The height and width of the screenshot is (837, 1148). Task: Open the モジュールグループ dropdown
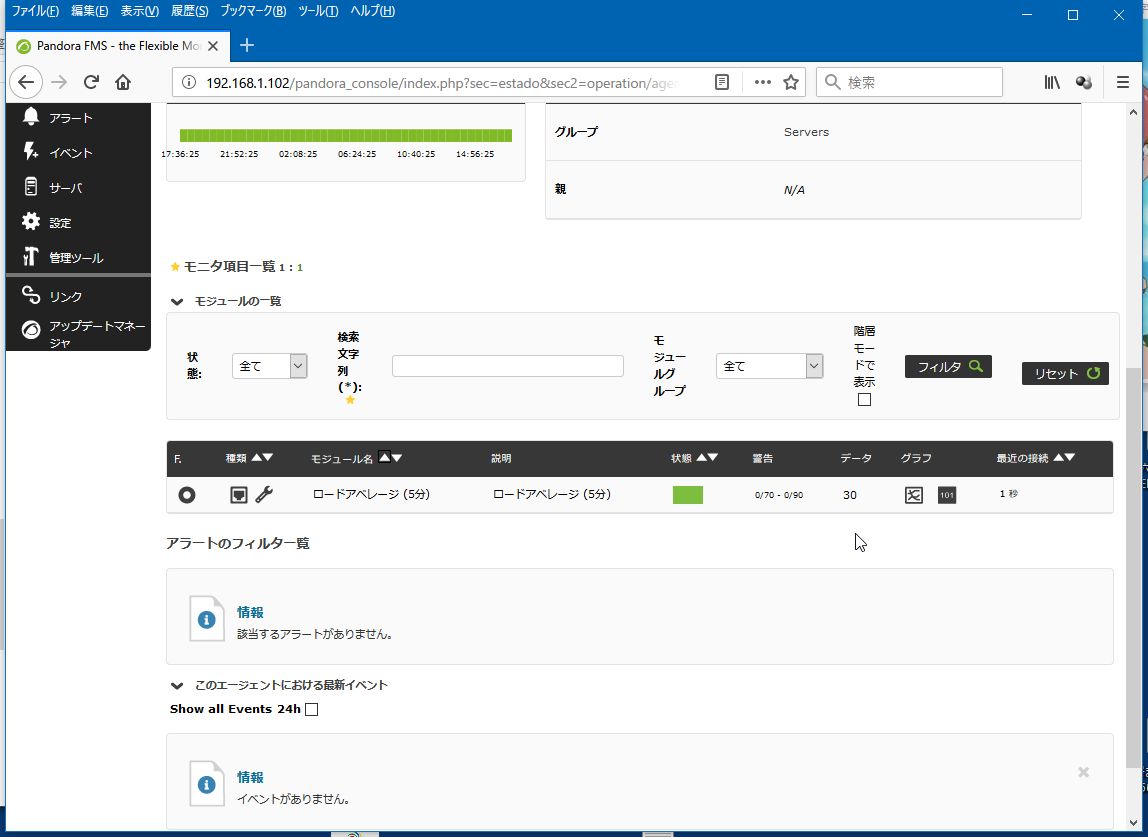[x=769, y=366]
